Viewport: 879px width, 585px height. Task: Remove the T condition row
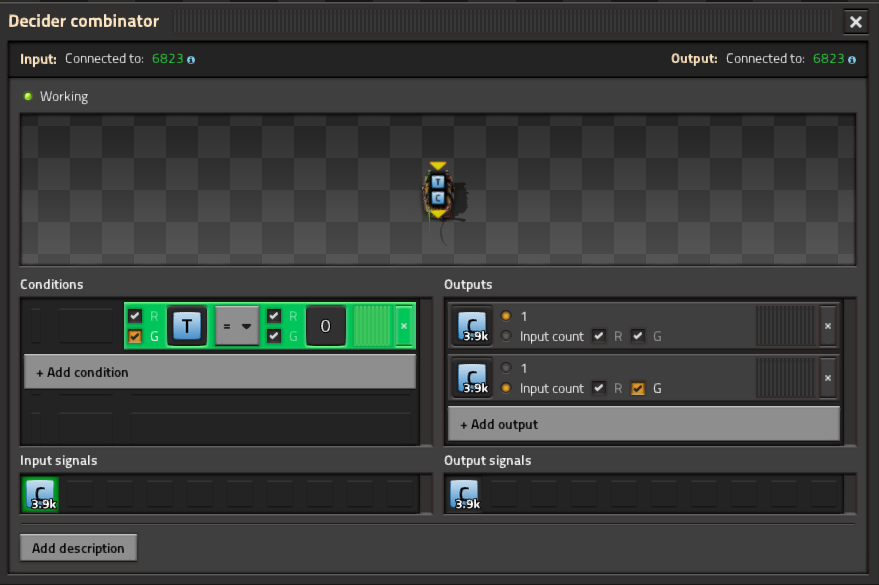[404, 326]
